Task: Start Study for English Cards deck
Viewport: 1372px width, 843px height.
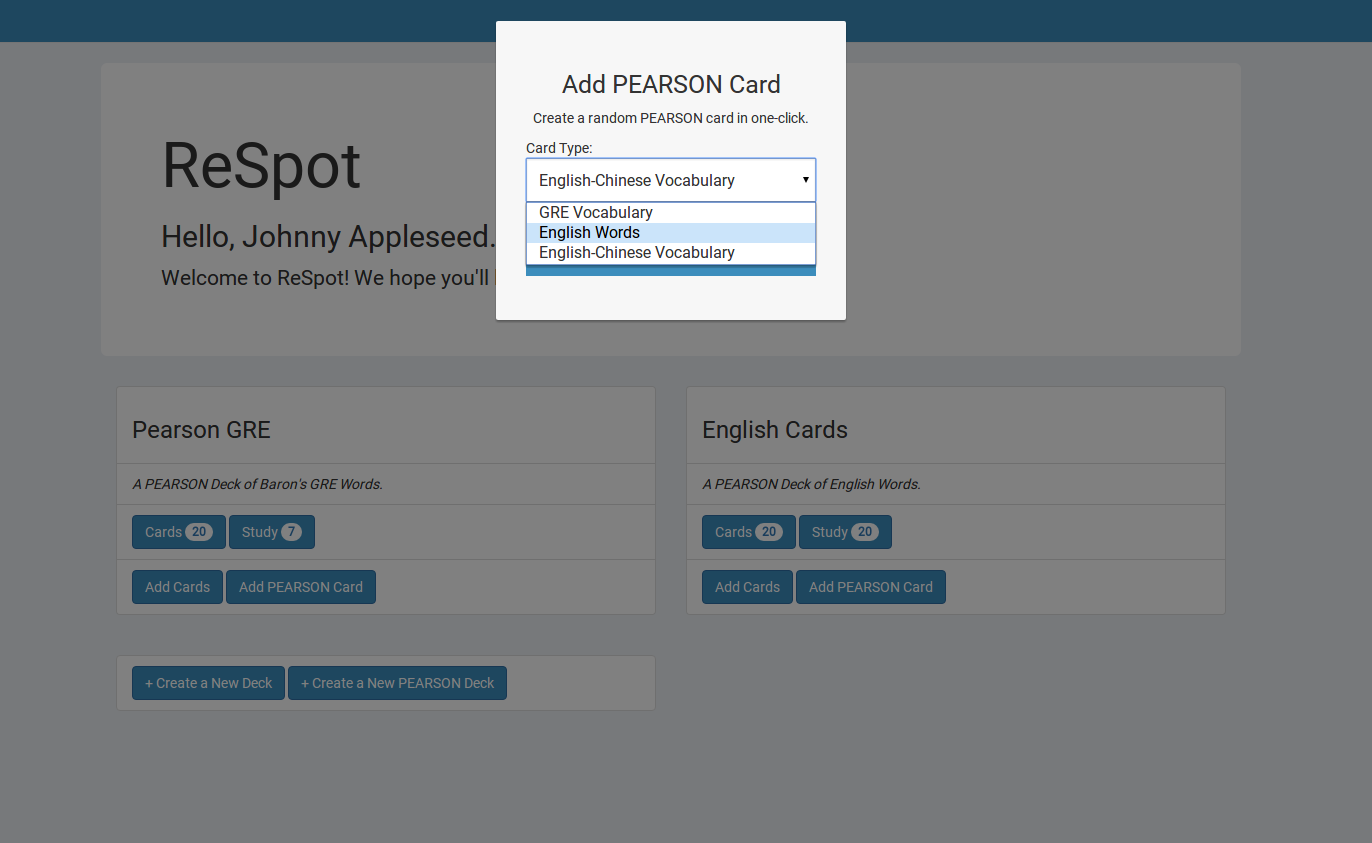Action: (845, 532)
